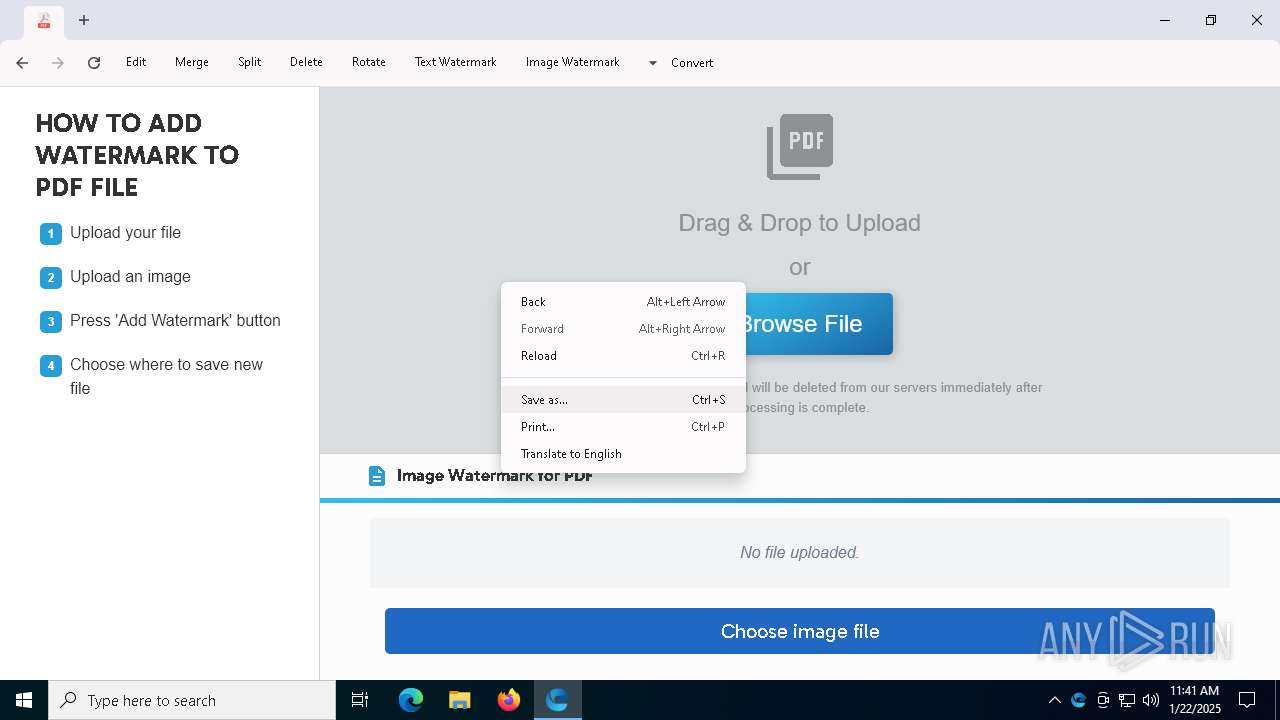The image size is (1280, 720).
Task: Select the active PDF app taskbar icon
Action: (x=557, y=700)
